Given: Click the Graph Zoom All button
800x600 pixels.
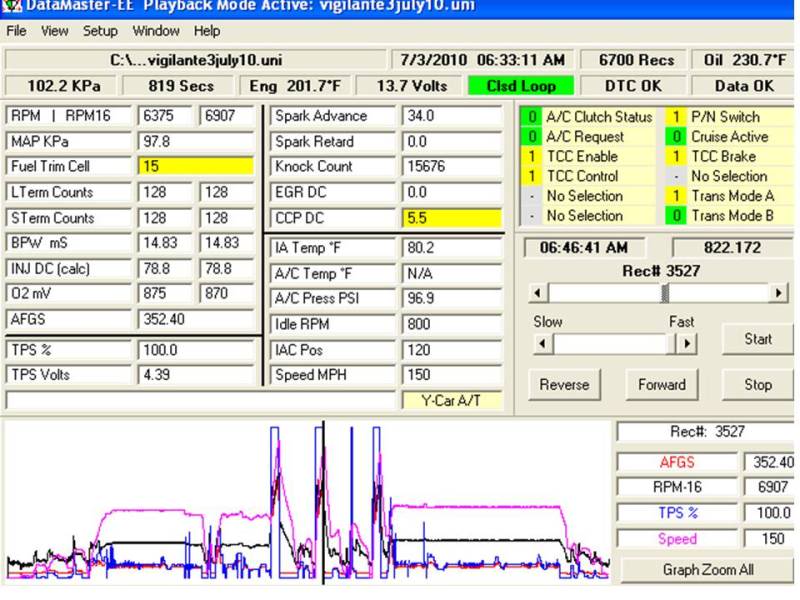Looking at the screenshot, I should pos(708,569).
